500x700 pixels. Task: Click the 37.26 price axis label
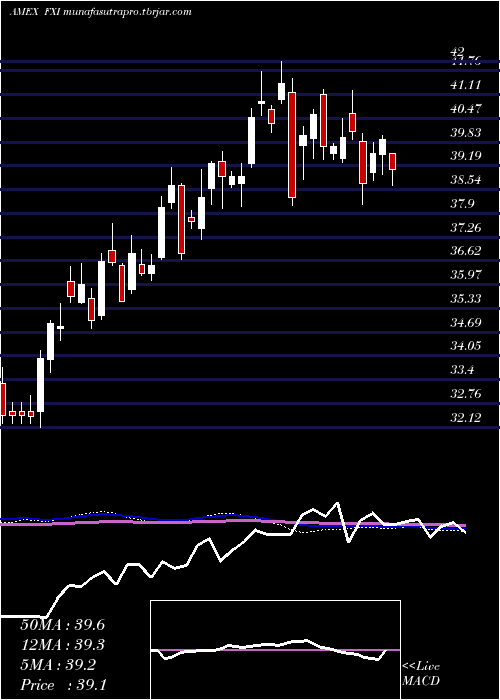pos(466,228)
